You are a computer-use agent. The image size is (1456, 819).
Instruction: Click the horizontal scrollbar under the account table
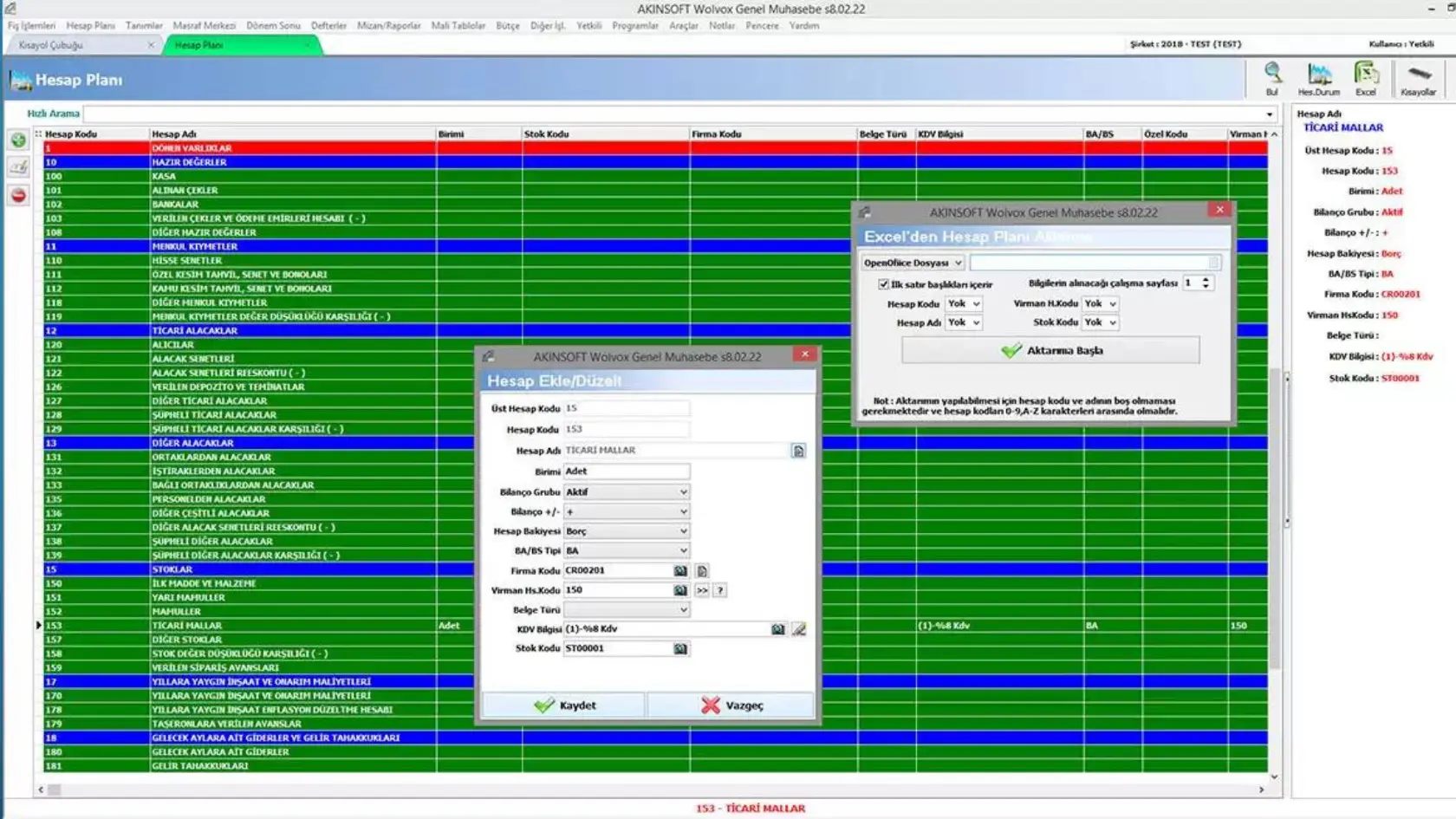pos(650,790)
